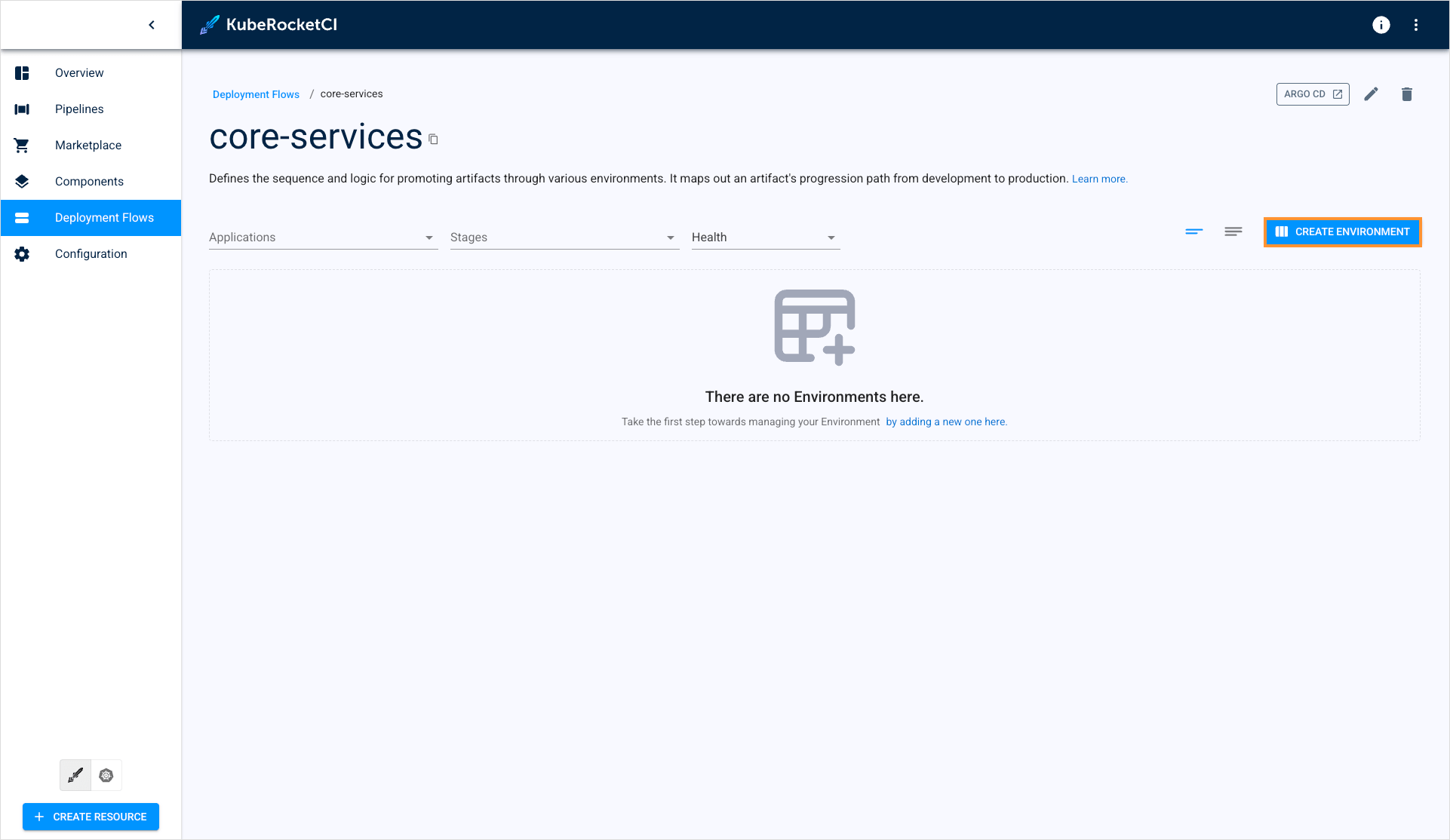Select the gray detailed list view toggle

(x=1233, y=231)
